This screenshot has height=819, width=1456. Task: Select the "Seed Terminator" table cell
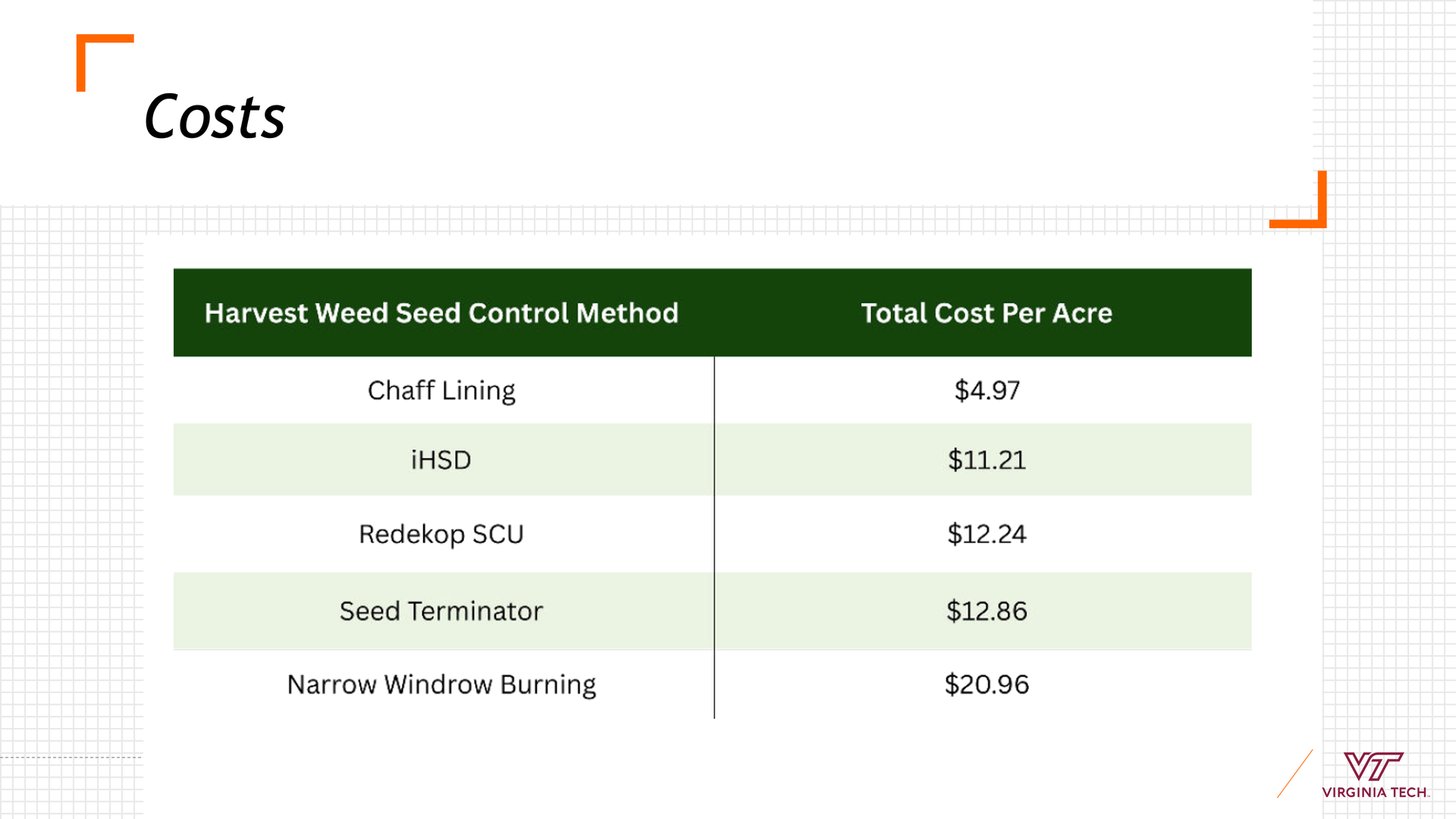click(441, 611)
